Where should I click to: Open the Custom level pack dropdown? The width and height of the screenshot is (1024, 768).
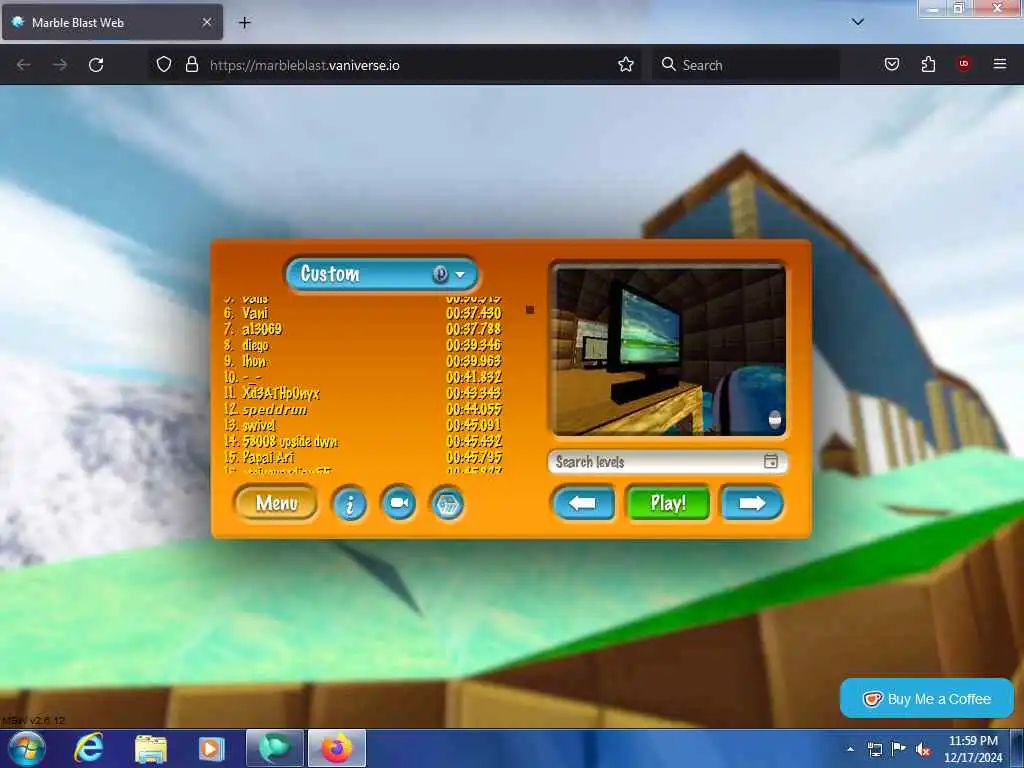[x=382, y=274]
